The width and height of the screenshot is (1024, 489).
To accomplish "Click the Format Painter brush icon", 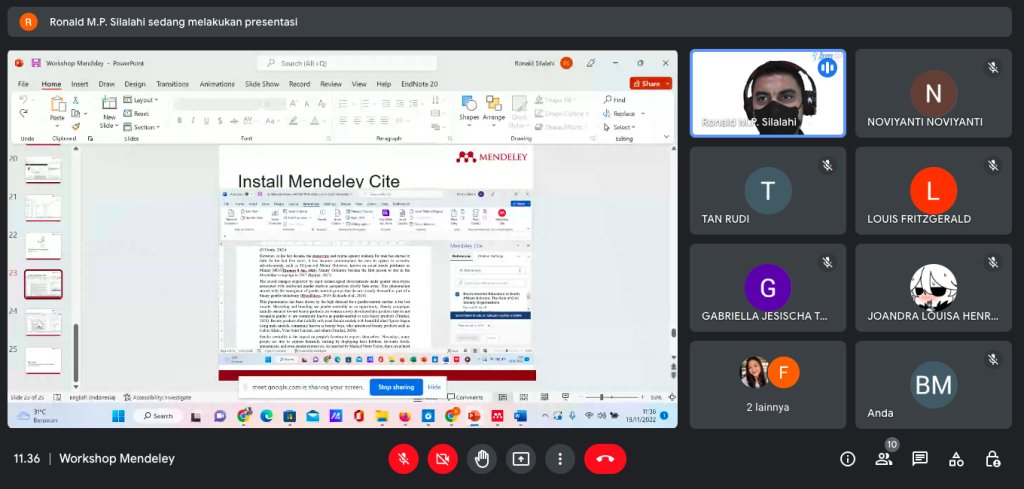I will (x=76, y=126).
